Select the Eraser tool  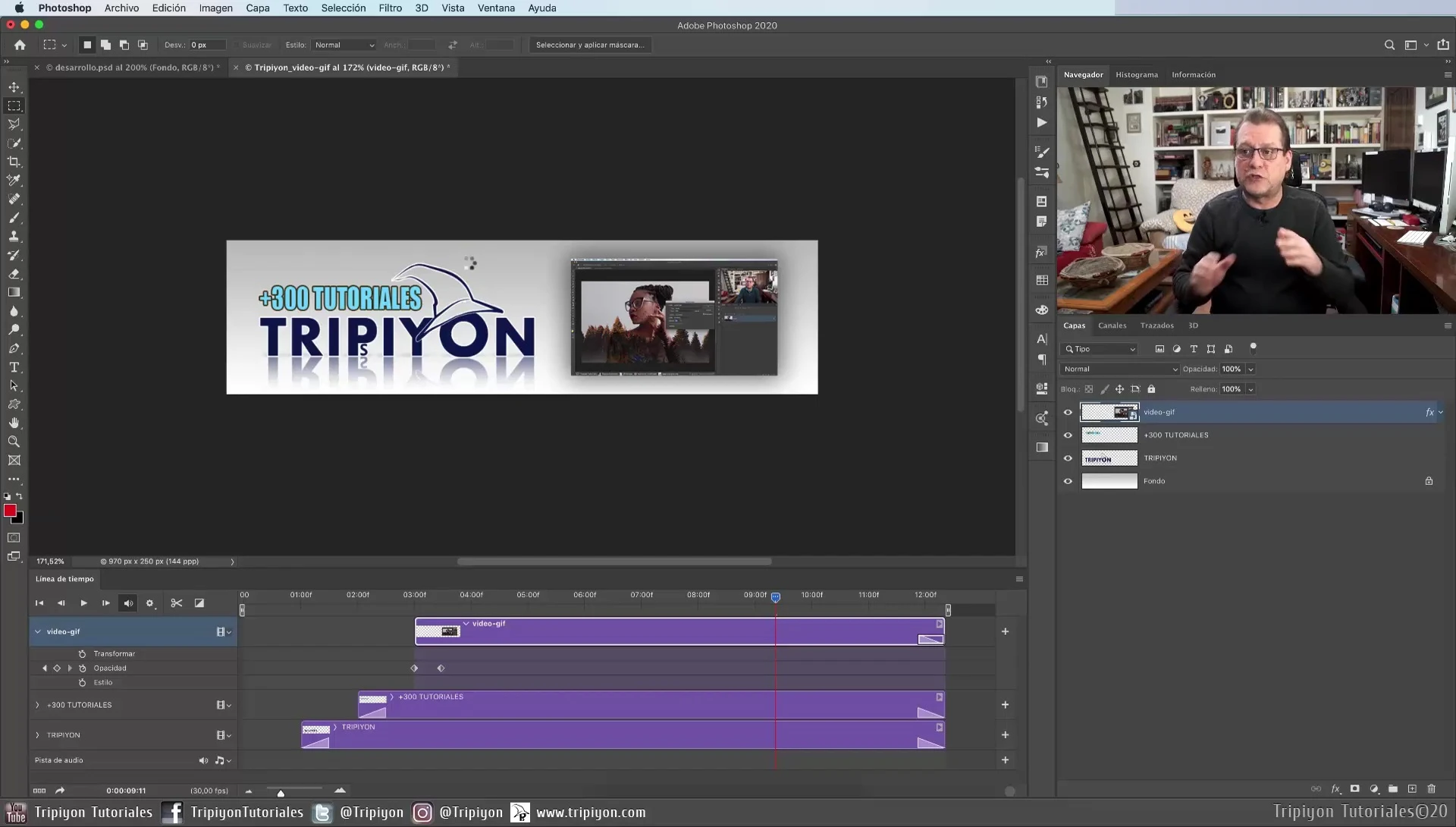click(x=14, y=274)
